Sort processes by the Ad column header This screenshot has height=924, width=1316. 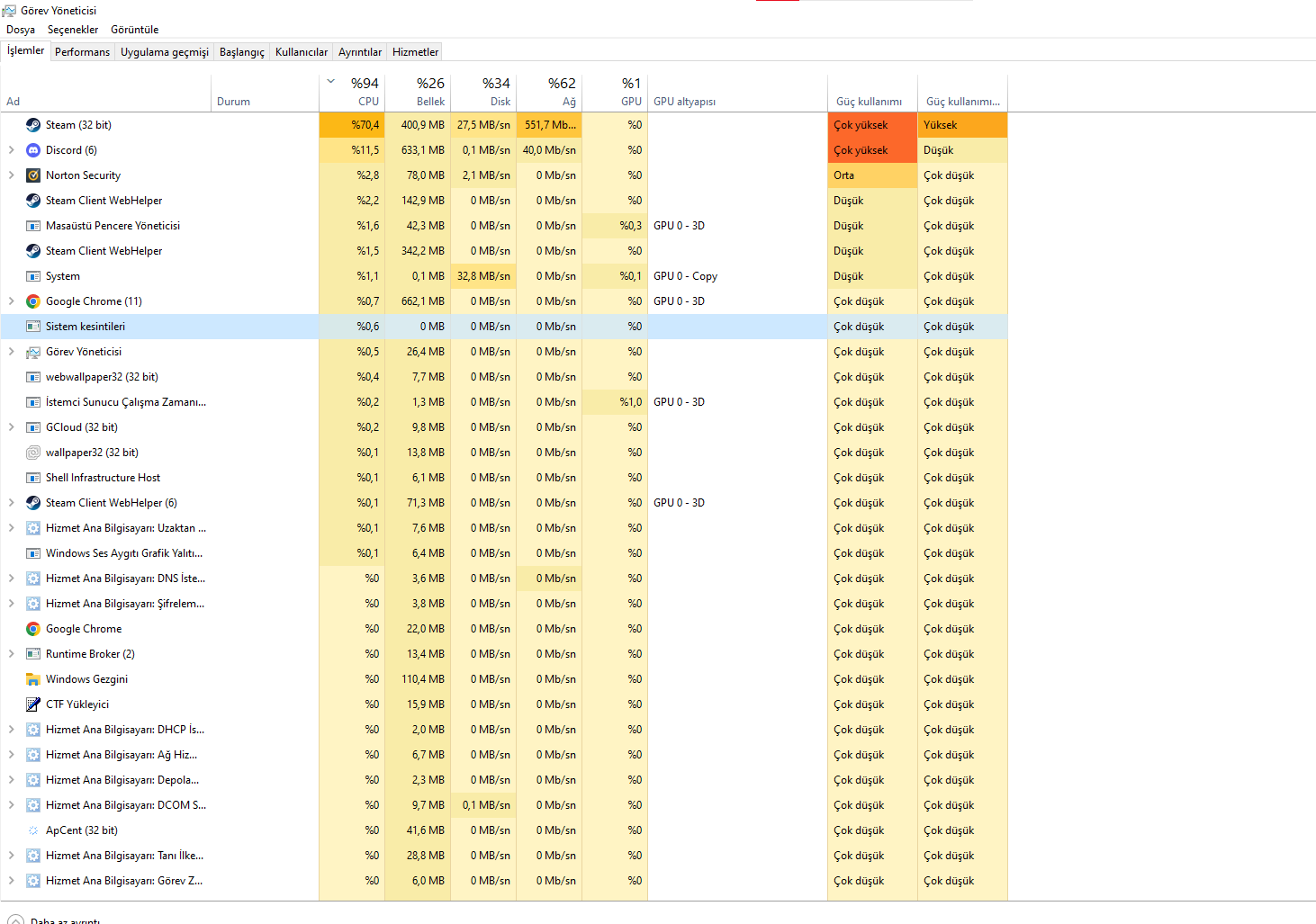pyautogui.click(x=106, y=93)
